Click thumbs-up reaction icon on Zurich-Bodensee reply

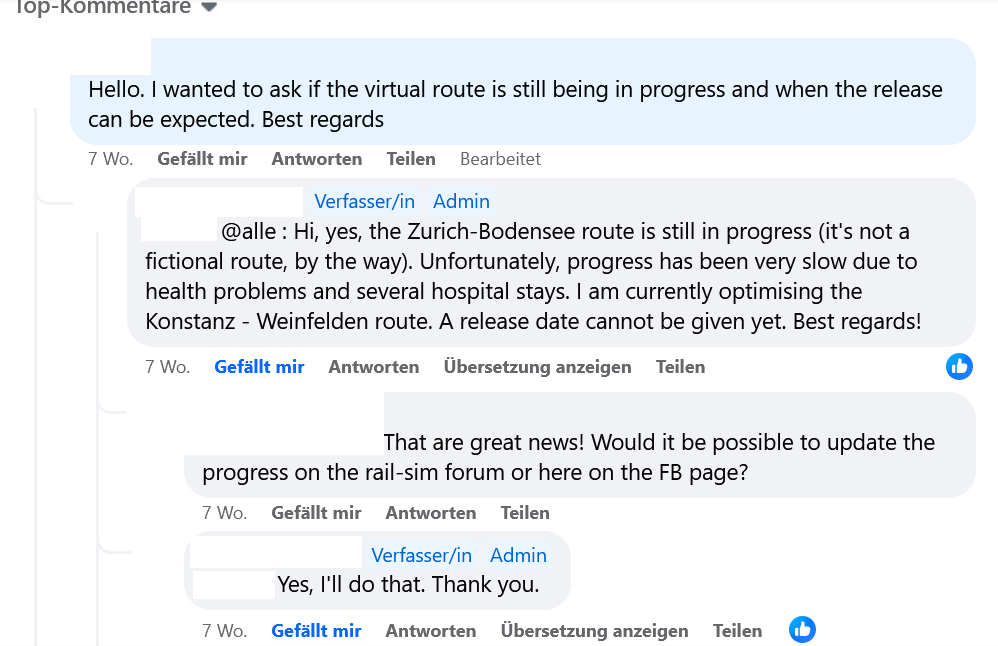tap(959, 366)
